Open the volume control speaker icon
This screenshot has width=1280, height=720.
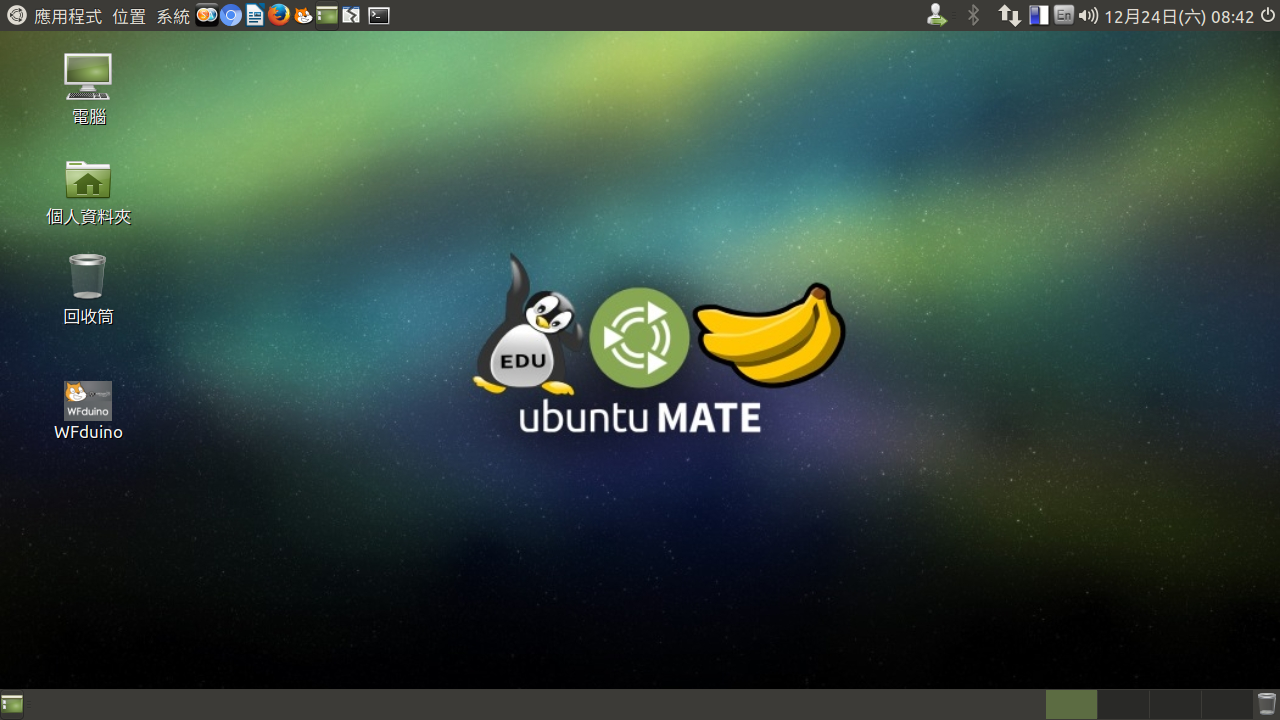tap(1089, 16)
